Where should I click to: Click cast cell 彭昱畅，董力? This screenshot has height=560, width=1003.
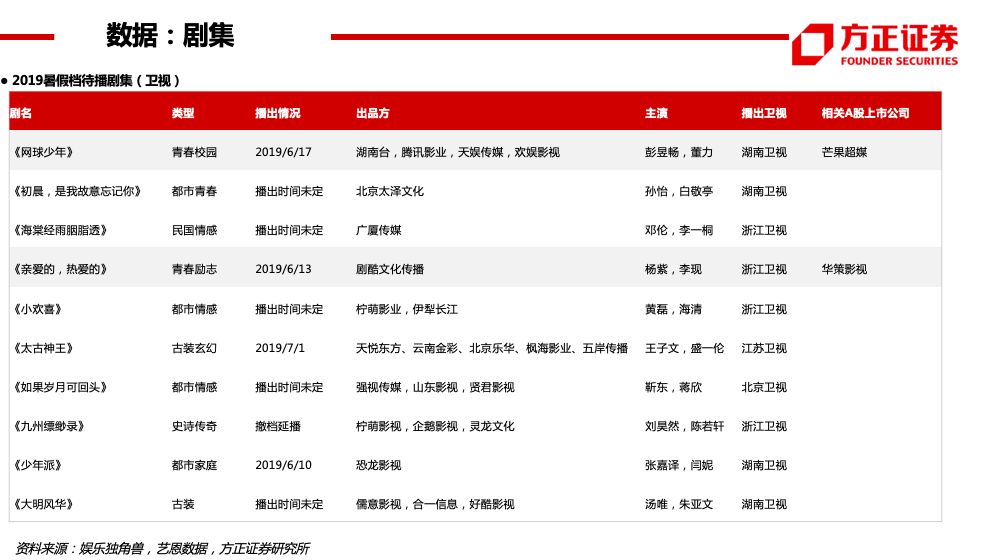pyautogui.click(x=679, y=152)
